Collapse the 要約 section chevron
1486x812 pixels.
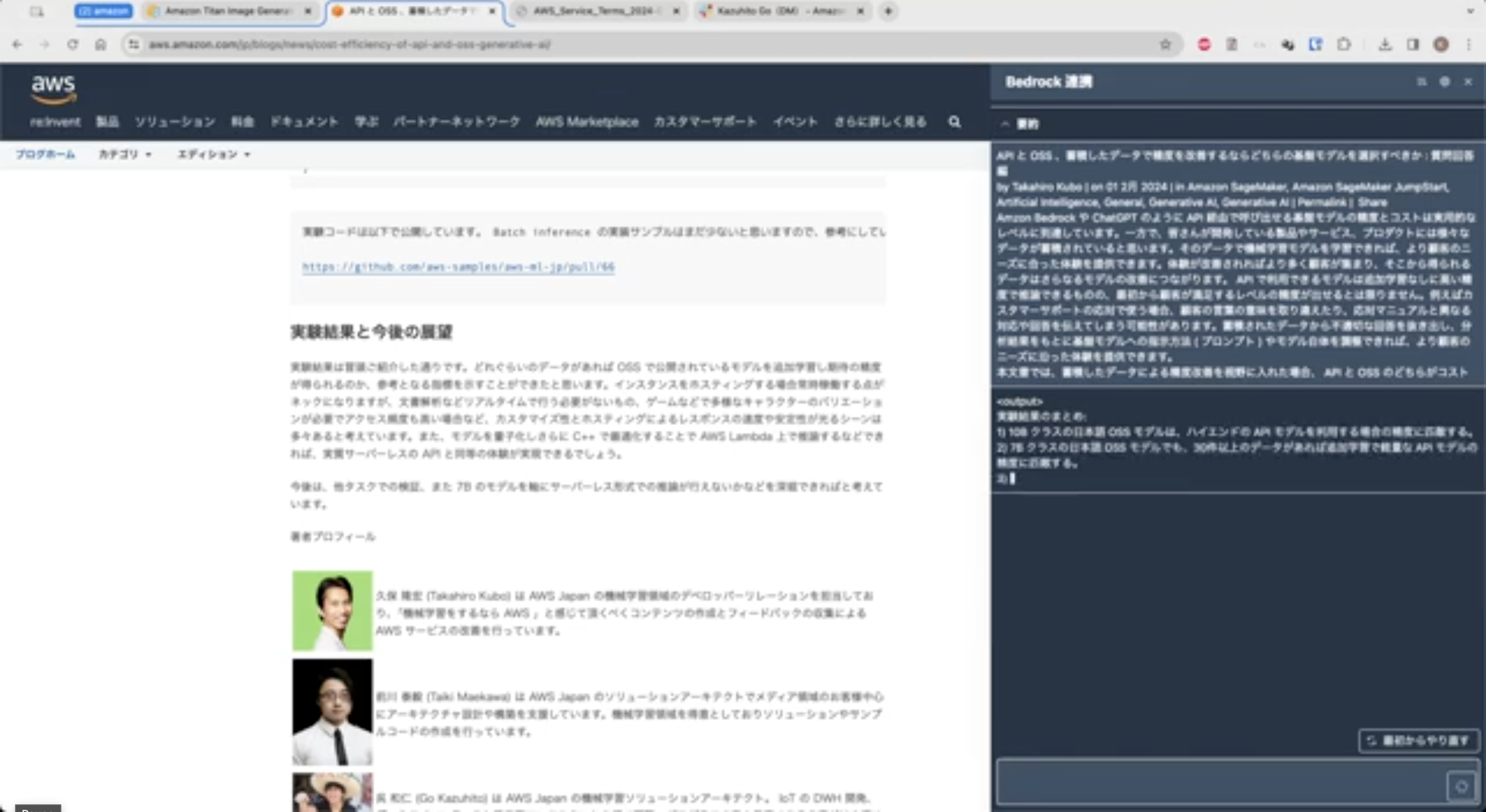click(x=1005, y=124)
